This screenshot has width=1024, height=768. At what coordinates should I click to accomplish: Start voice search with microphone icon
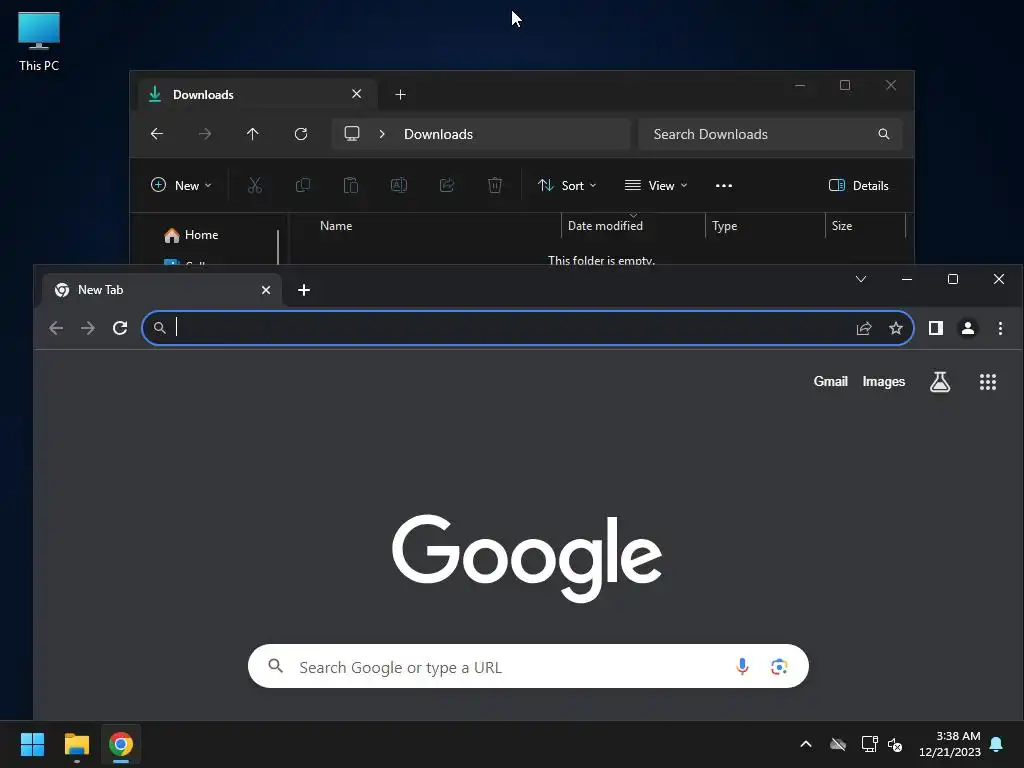[742, 666]
